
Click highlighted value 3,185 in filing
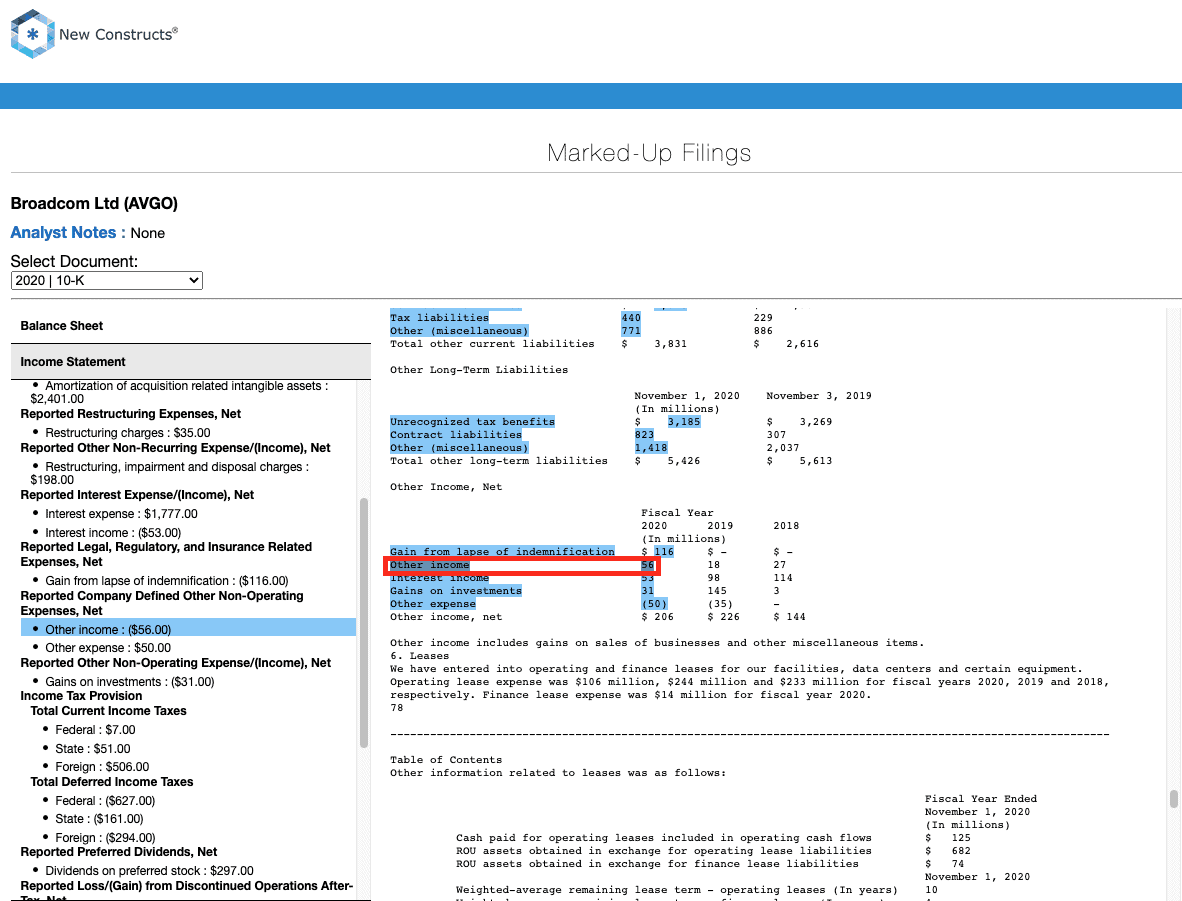tap(684, 421)
